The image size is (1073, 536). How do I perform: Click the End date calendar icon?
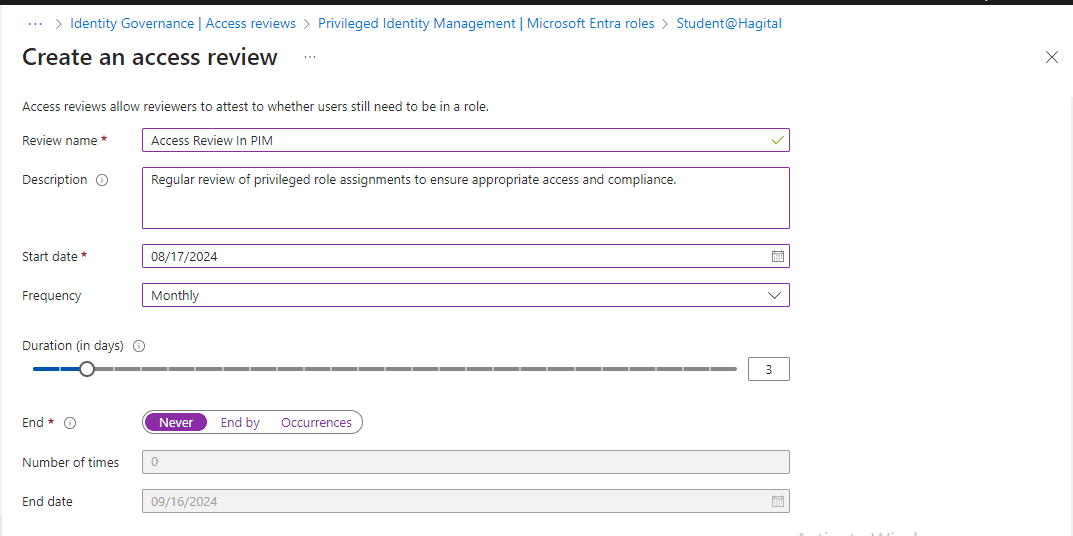click(777, 501)
